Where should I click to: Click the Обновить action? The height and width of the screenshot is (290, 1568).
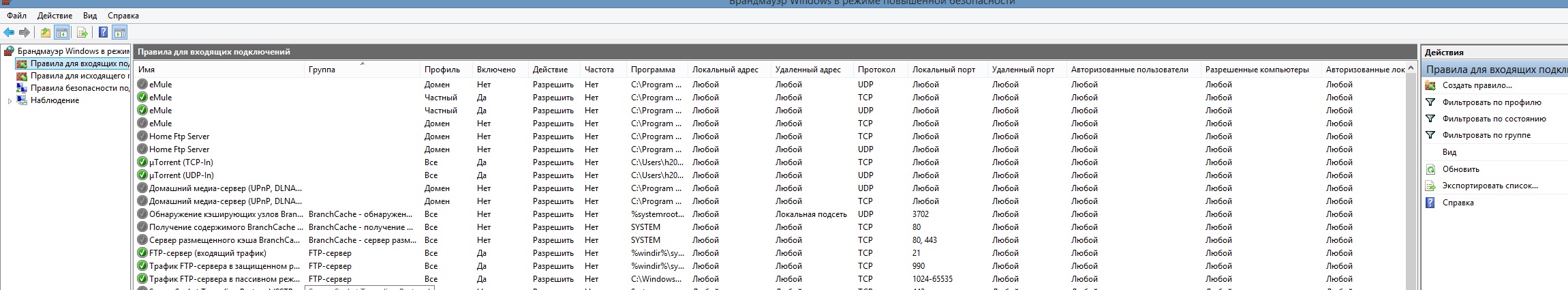pos(1461,169)
